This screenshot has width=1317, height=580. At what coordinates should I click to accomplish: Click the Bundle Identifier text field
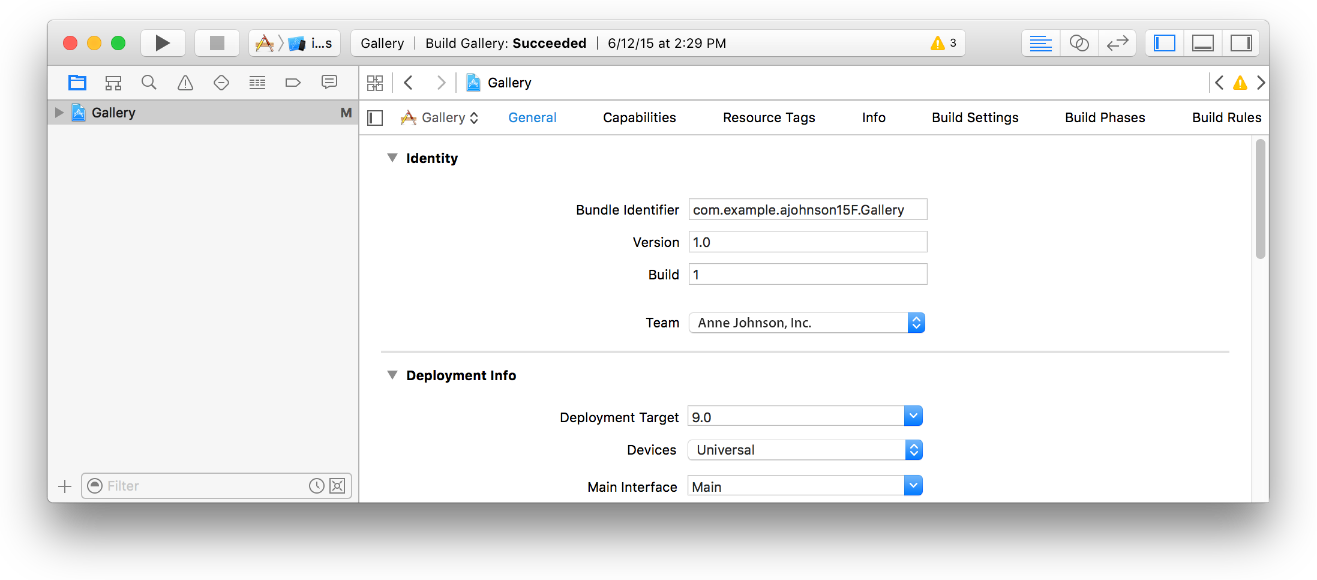[x=808, y=210]
